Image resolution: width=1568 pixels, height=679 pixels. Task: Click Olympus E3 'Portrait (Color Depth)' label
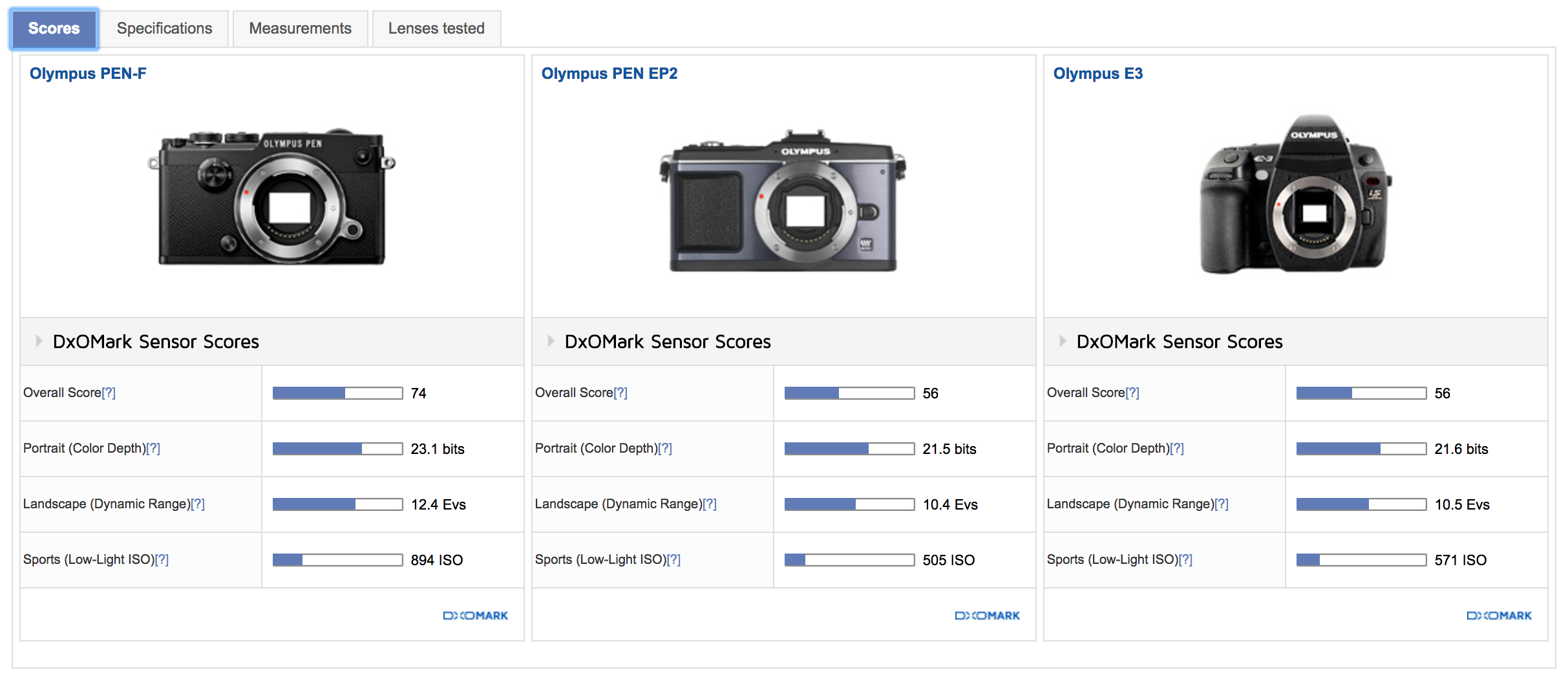point(1108,448)
